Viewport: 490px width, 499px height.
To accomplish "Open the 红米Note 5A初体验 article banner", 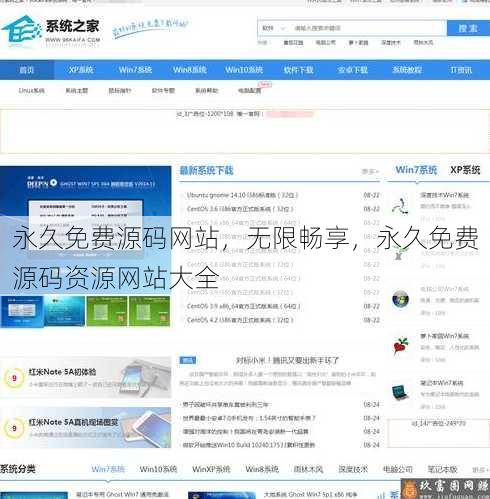I will pyautogui.click(x=86, y=378).
